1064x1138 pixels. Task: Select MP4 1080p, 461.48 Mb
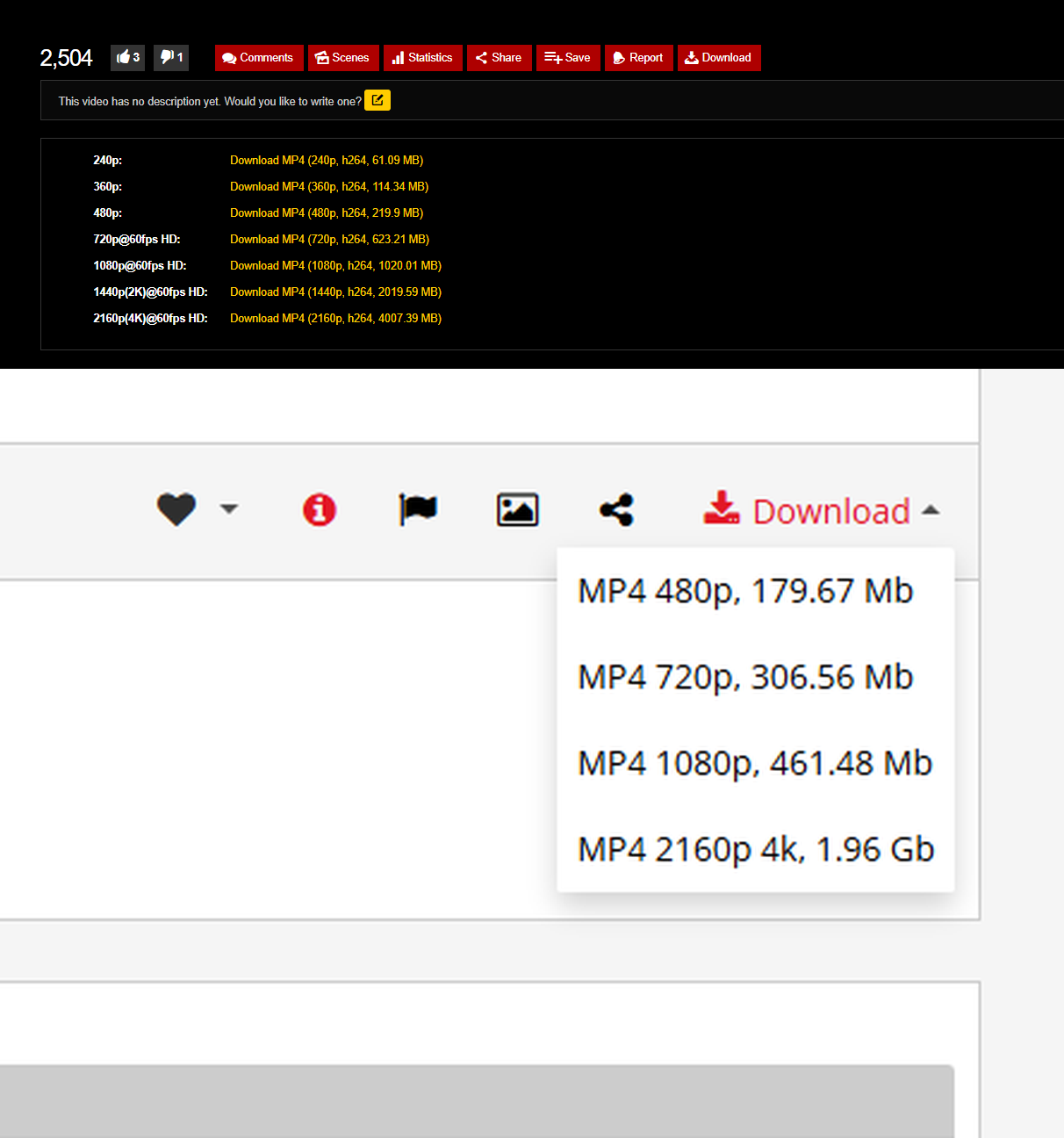pos(755,763)
